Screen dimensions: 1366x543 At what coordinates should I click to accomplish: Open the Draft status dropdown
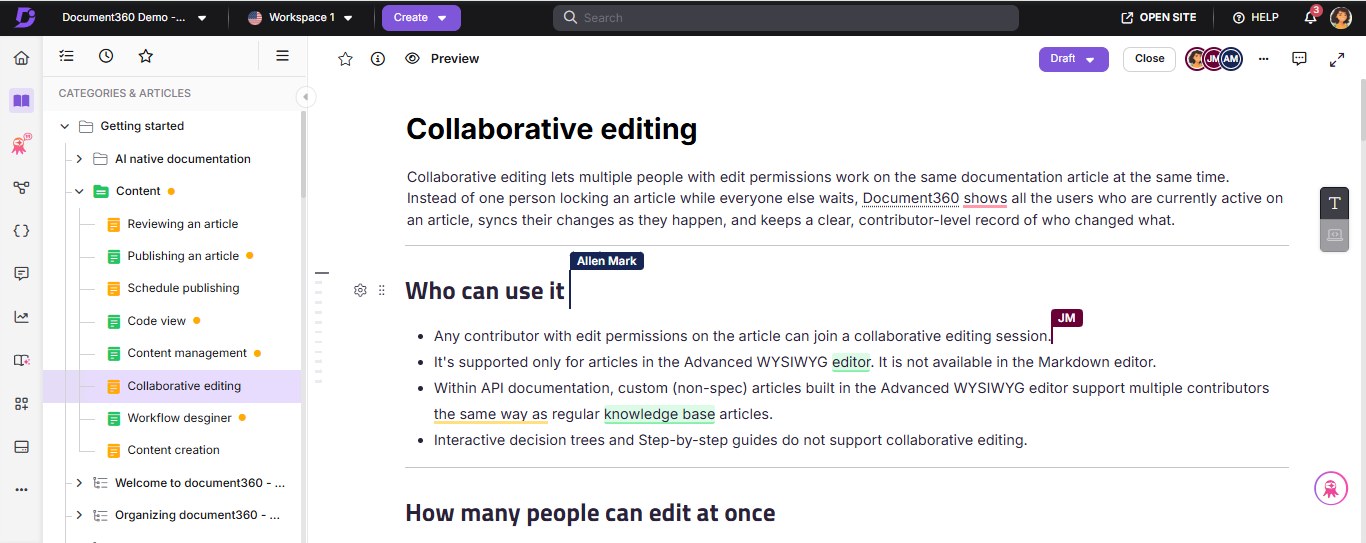(1074, 59)
